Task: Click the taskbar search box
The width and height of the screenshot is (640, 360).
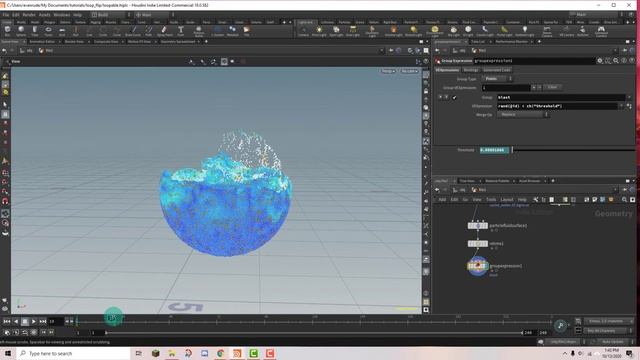Action: [x=74, y=353]
